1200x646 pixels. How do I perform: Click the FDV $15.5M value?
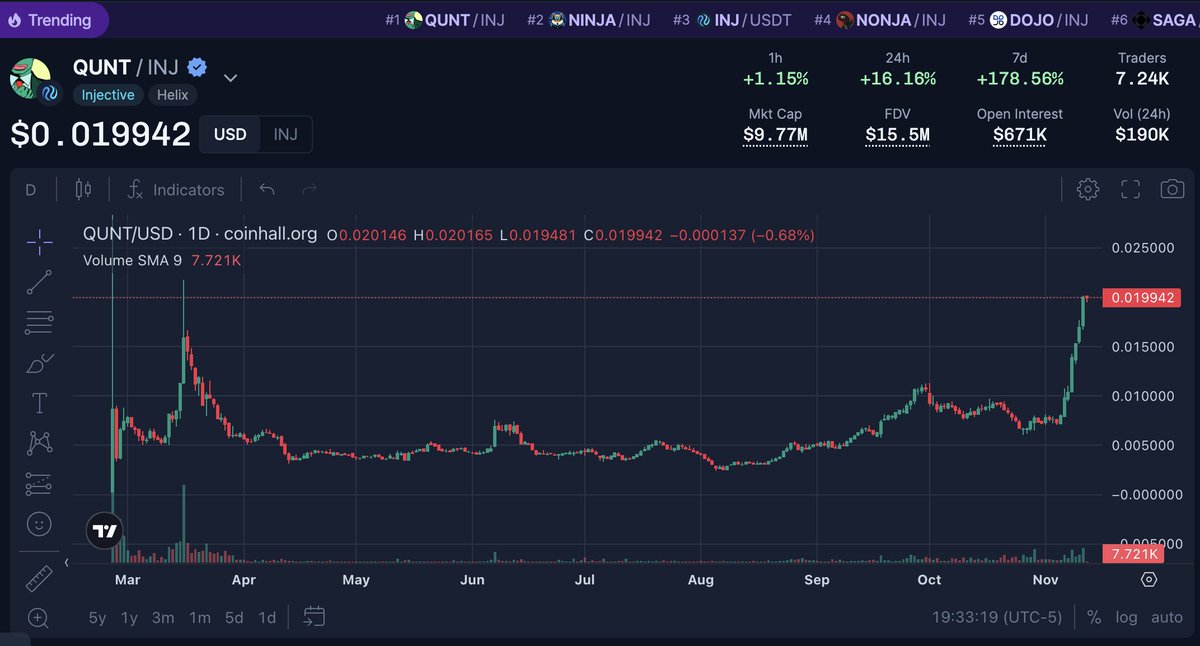pyautogui.click(x=897, y=135)
